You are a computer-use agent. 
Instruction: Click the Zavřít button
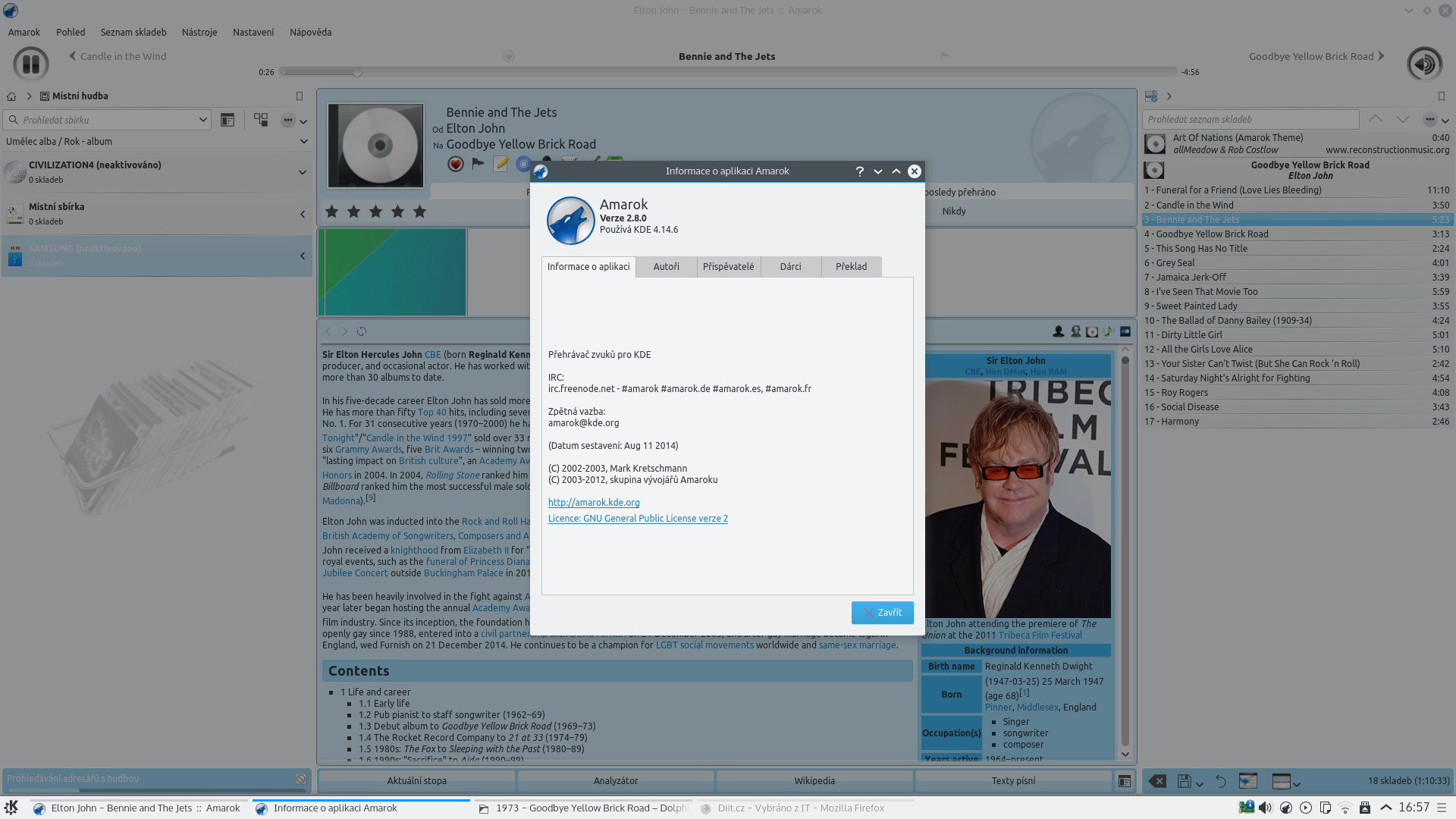pyautogui.click(x=883, y=613)
